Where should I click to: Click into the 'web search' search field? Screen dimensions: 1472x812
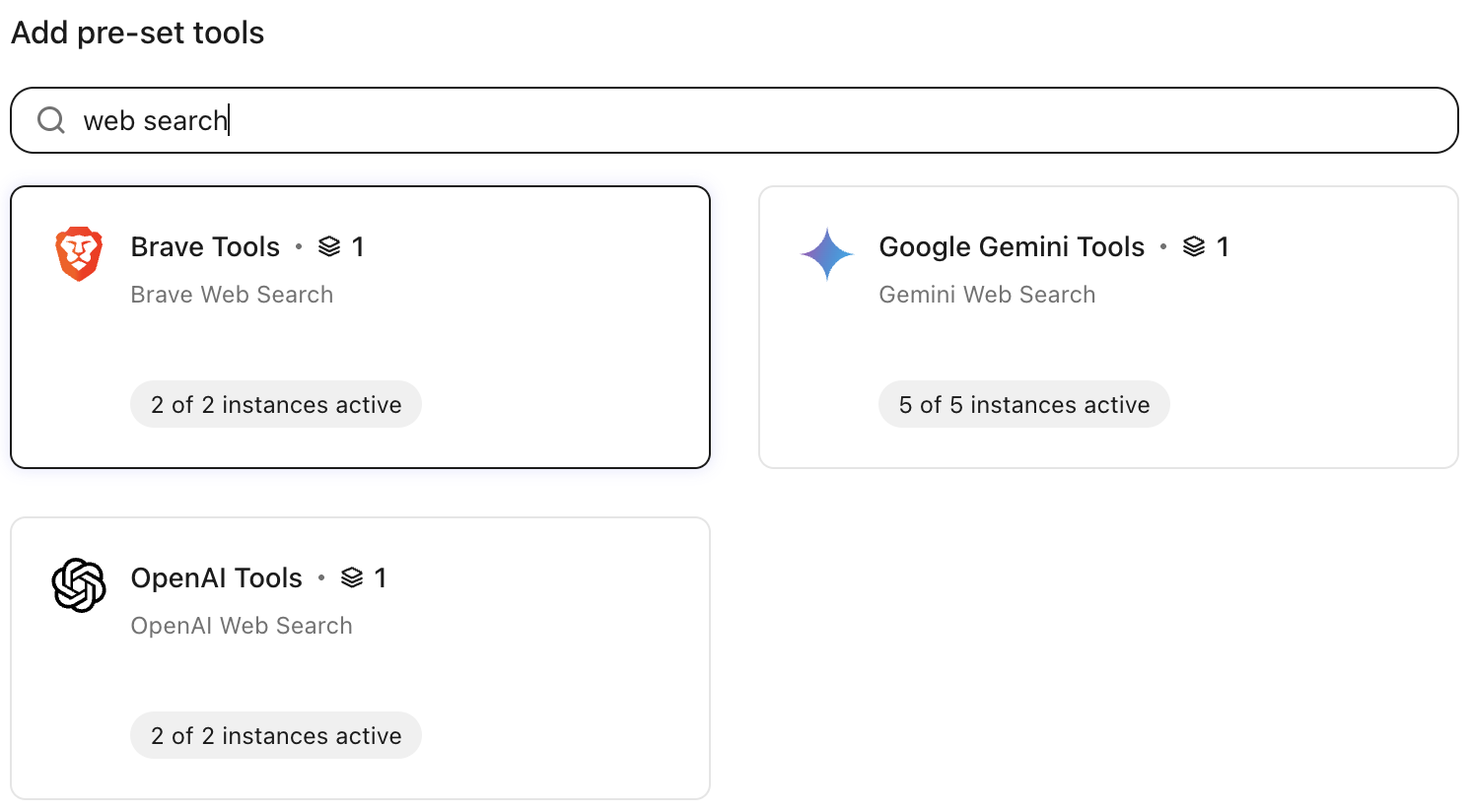[735, 120]
